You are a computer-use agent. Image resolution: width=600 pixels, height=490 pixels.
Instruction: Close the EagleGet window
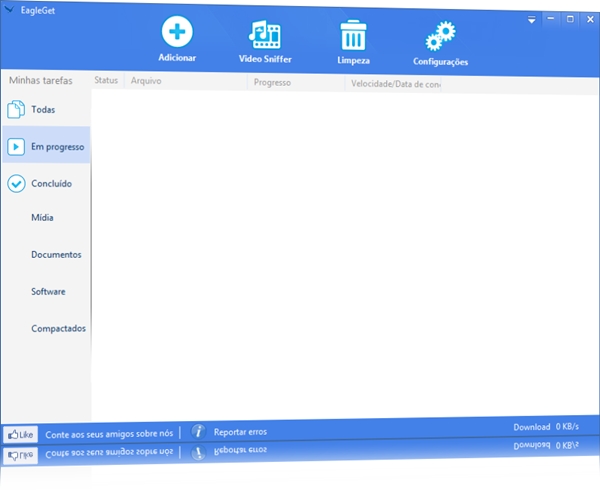tap(590, 20)
